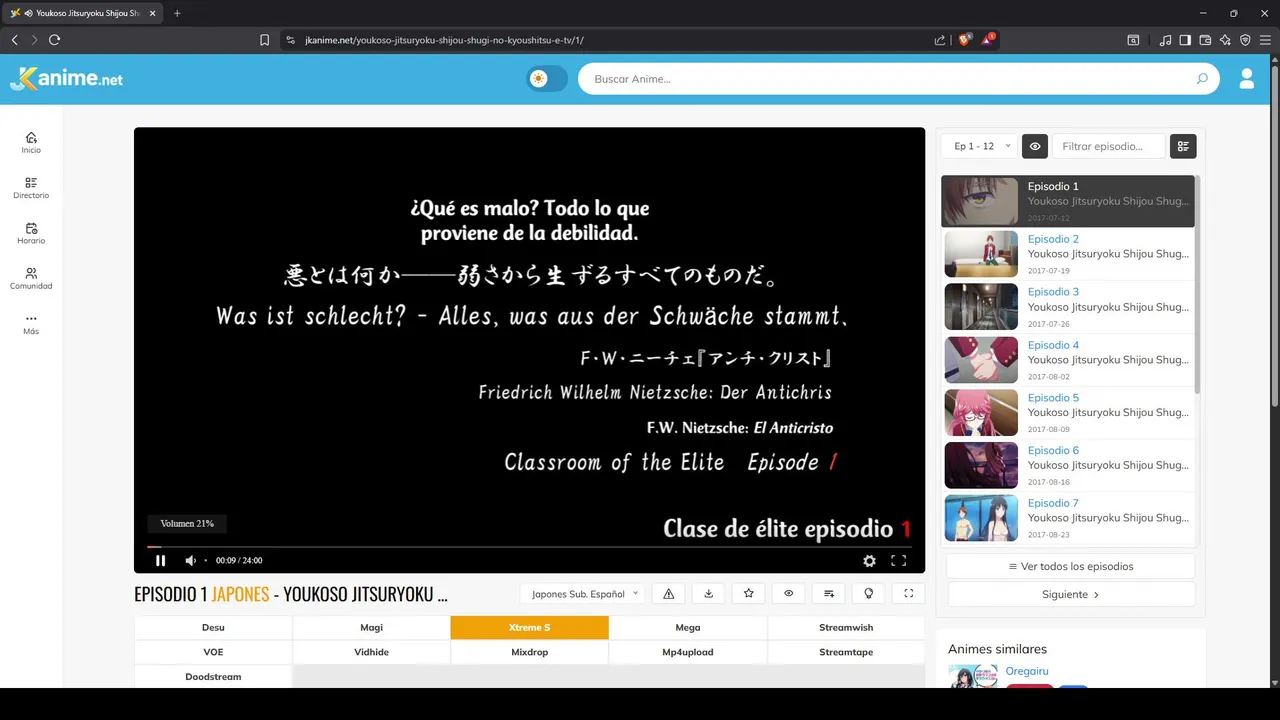Add anime to favorites with the star icon
The height and width of the screenshot is (720, 1280).
point(749,594)
